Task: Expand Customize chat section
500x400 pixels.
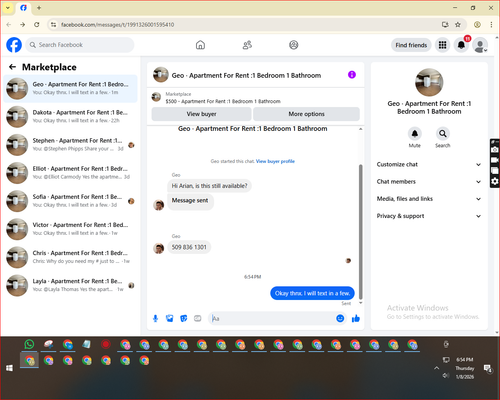Action: click(429, 164)
